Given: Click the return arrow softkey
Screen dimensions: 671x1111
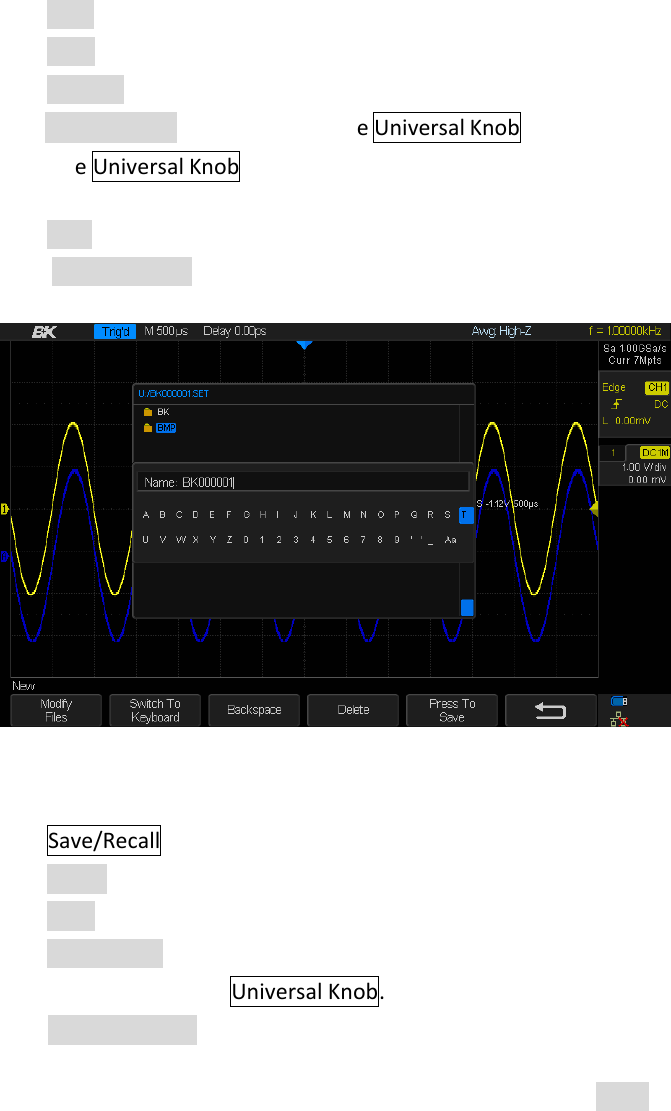Looking at the screenshot, I should (550, 710).
